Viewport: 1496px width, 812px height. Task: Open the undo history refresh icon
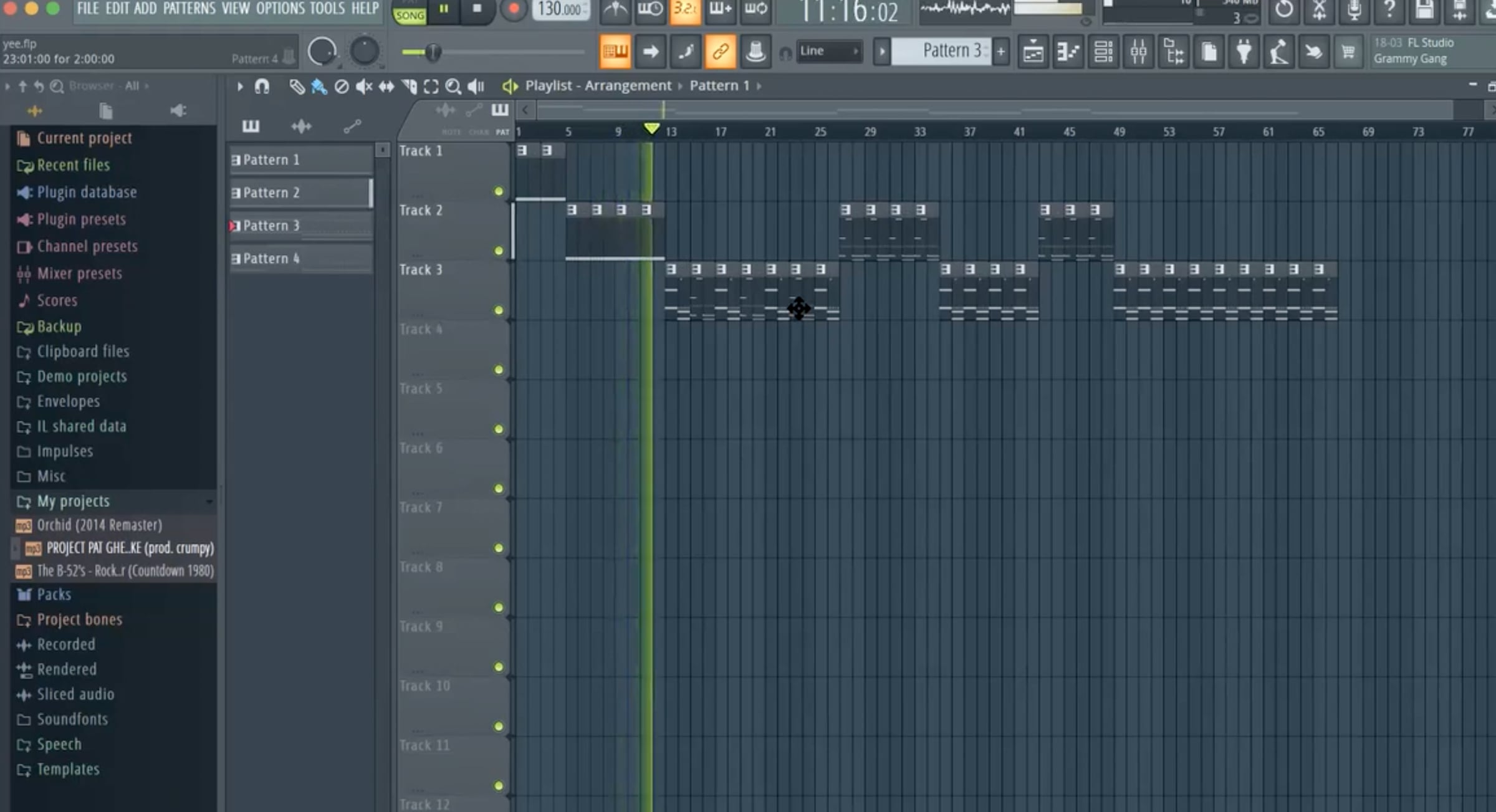tap(1284, 10)
